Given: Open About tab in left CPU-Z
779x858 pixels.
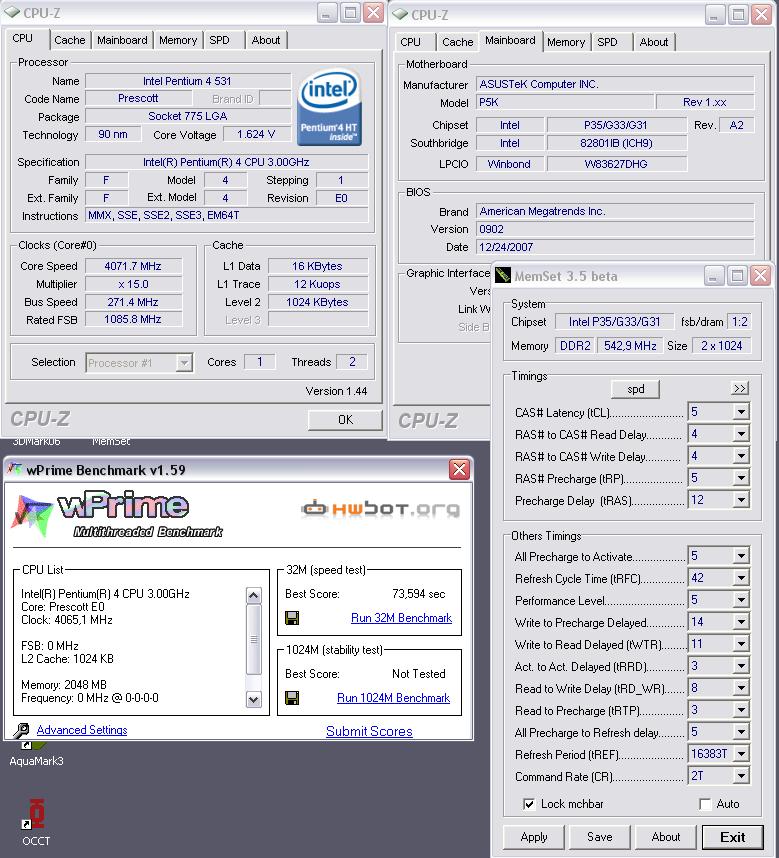Looking at the screenshot, I should [266, 40].
